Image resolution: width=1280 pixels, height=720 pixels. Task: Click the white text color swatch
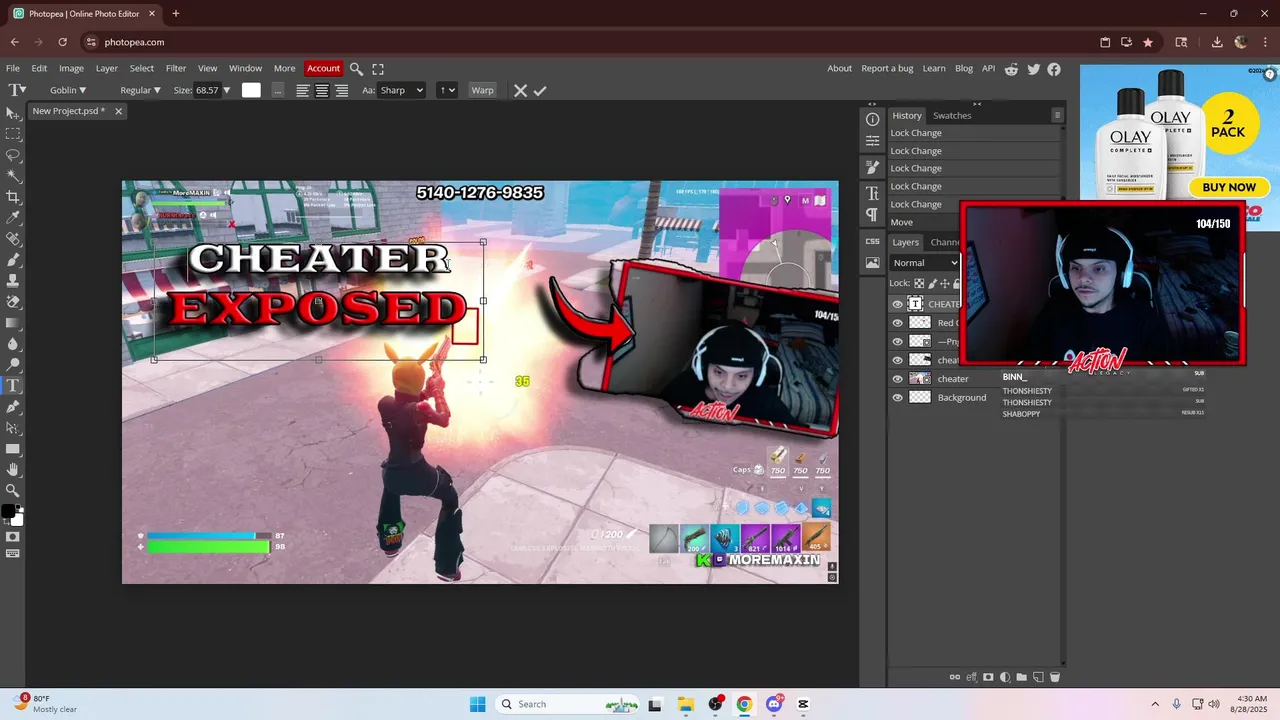(x=251, y=90)
